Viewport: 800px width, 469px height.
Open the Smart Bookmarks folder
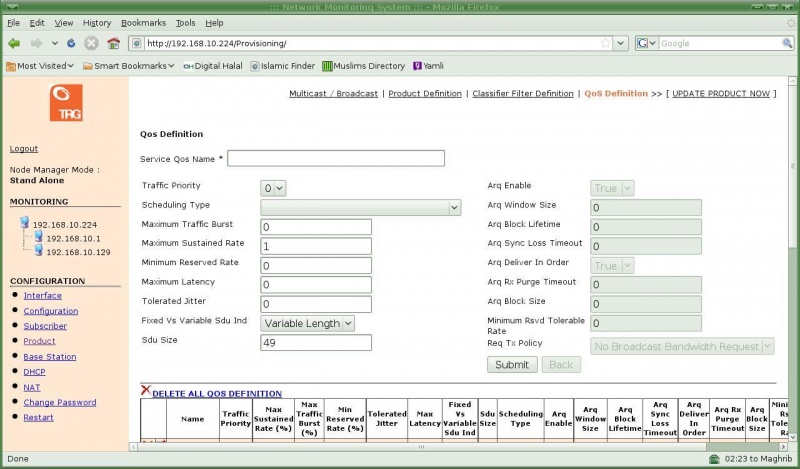click(129, 66)
